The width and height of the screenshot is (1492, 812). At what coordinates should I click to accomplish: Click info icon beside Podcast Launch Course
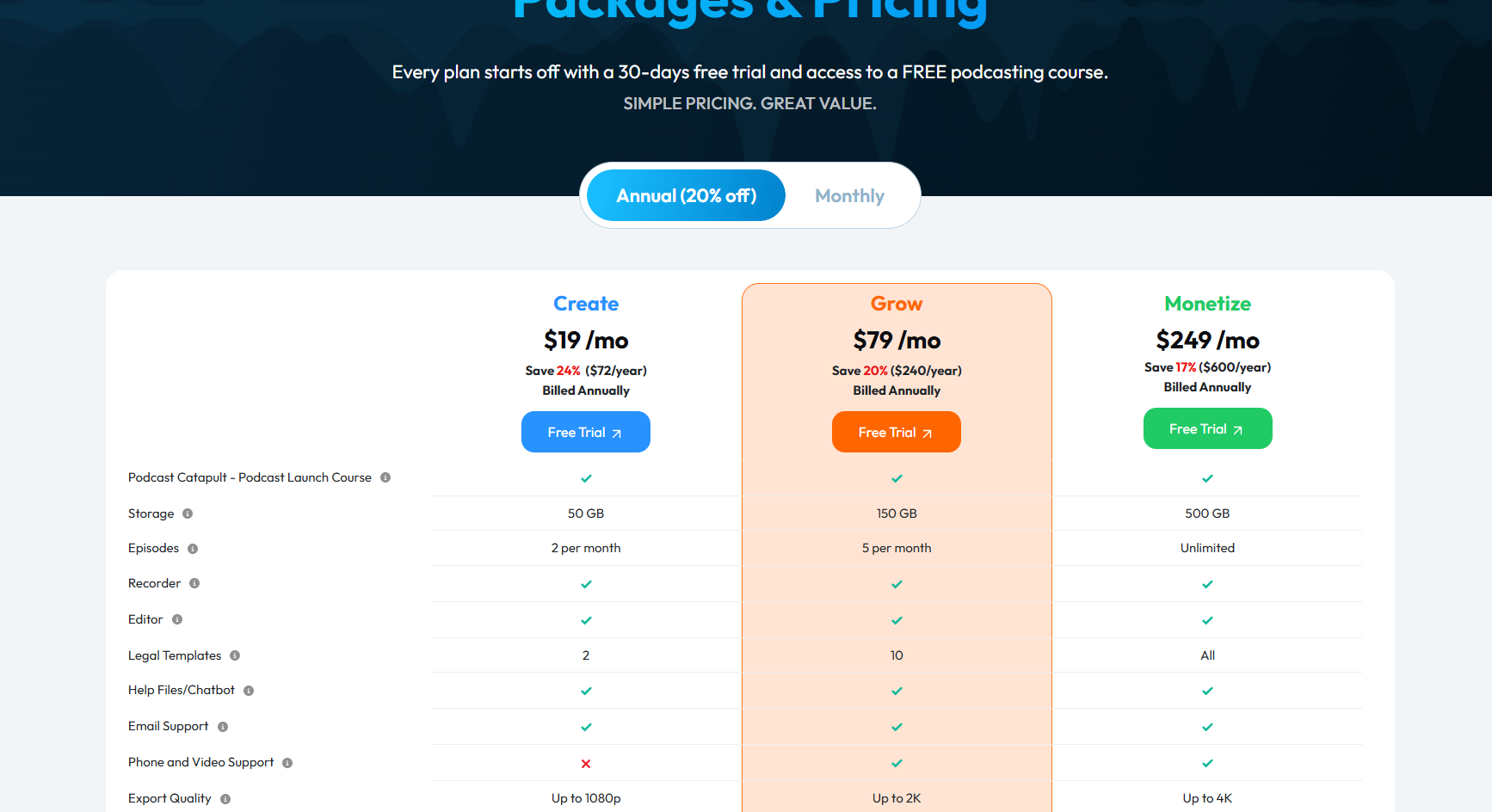(385, 477)
